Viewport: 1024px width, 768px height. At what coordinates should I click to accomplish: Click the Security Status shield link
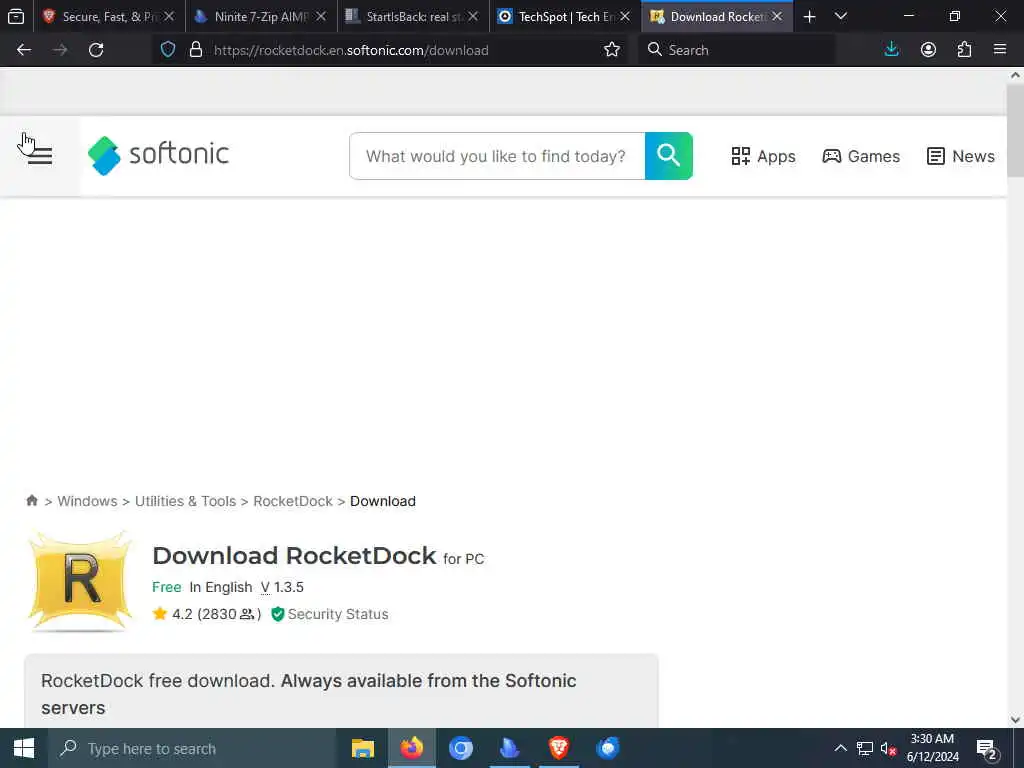(x=330, y=614)
